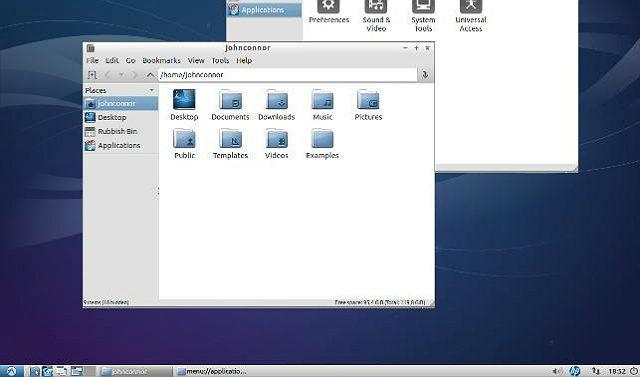Click the new tab toolbar icon
Viewport: 640px width, 377px height.
(92, 75)
